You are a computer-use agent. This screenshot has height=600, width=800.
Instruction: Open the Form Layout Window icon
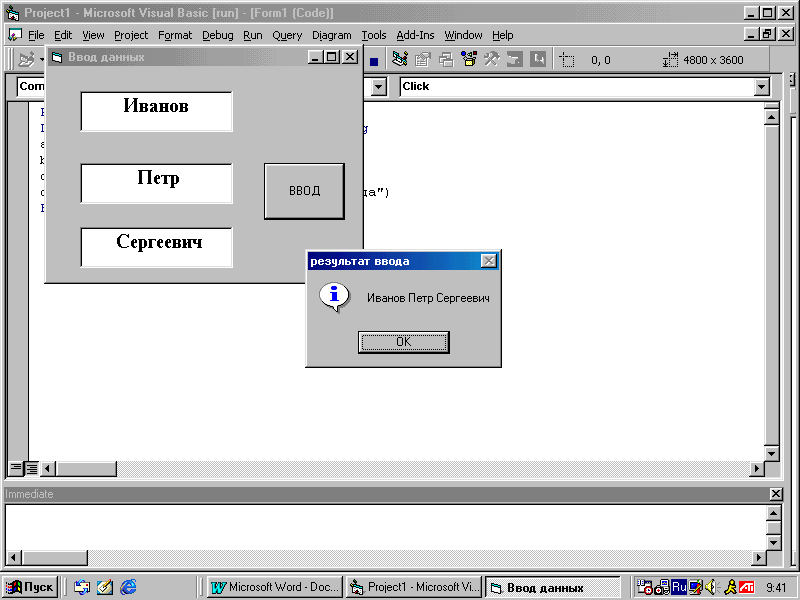click(x=446, y=60)
